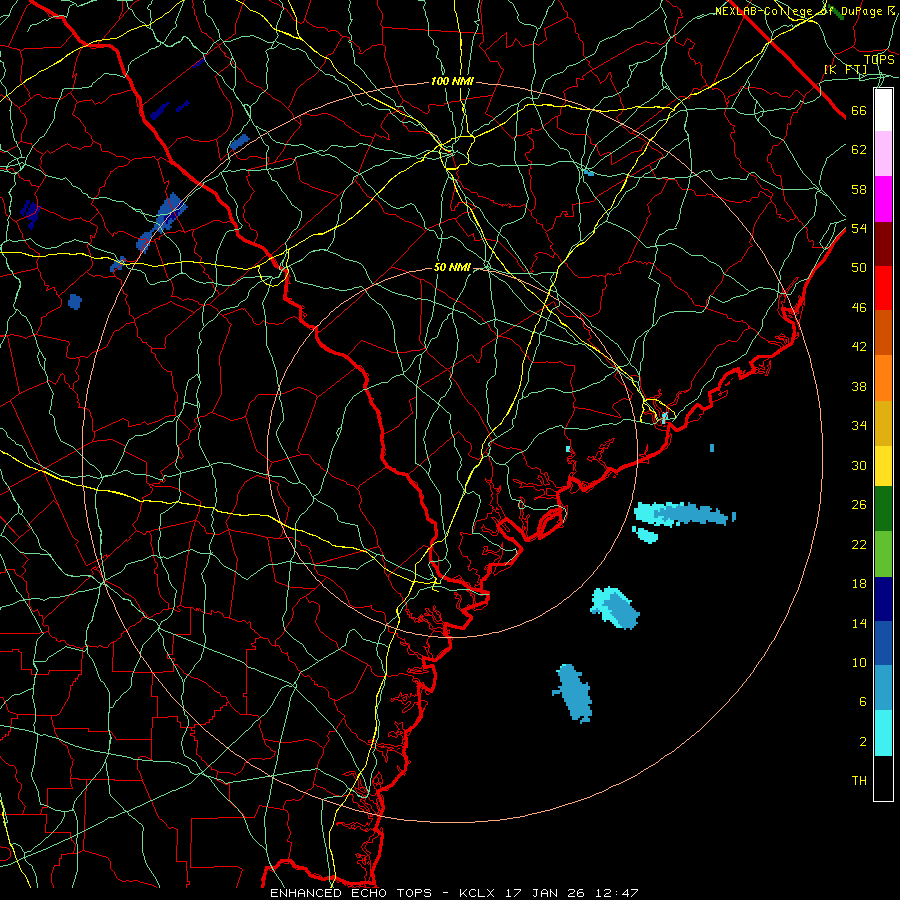The width and height of the screenshot is (900, 900).
Task: Select the yellow legend swatch
Action: pyautogui.click(x=883, y=465)
